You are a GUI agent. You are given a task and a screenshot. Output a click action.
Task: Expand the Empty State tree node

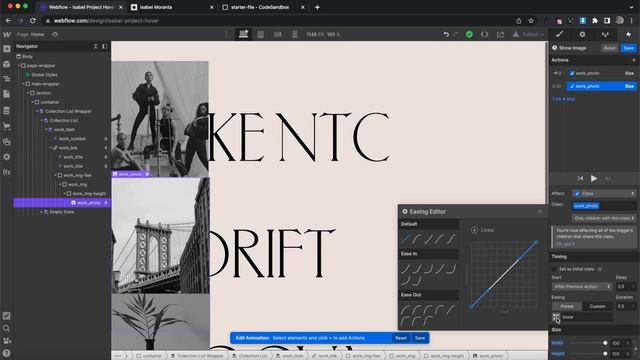click(41, 212)
